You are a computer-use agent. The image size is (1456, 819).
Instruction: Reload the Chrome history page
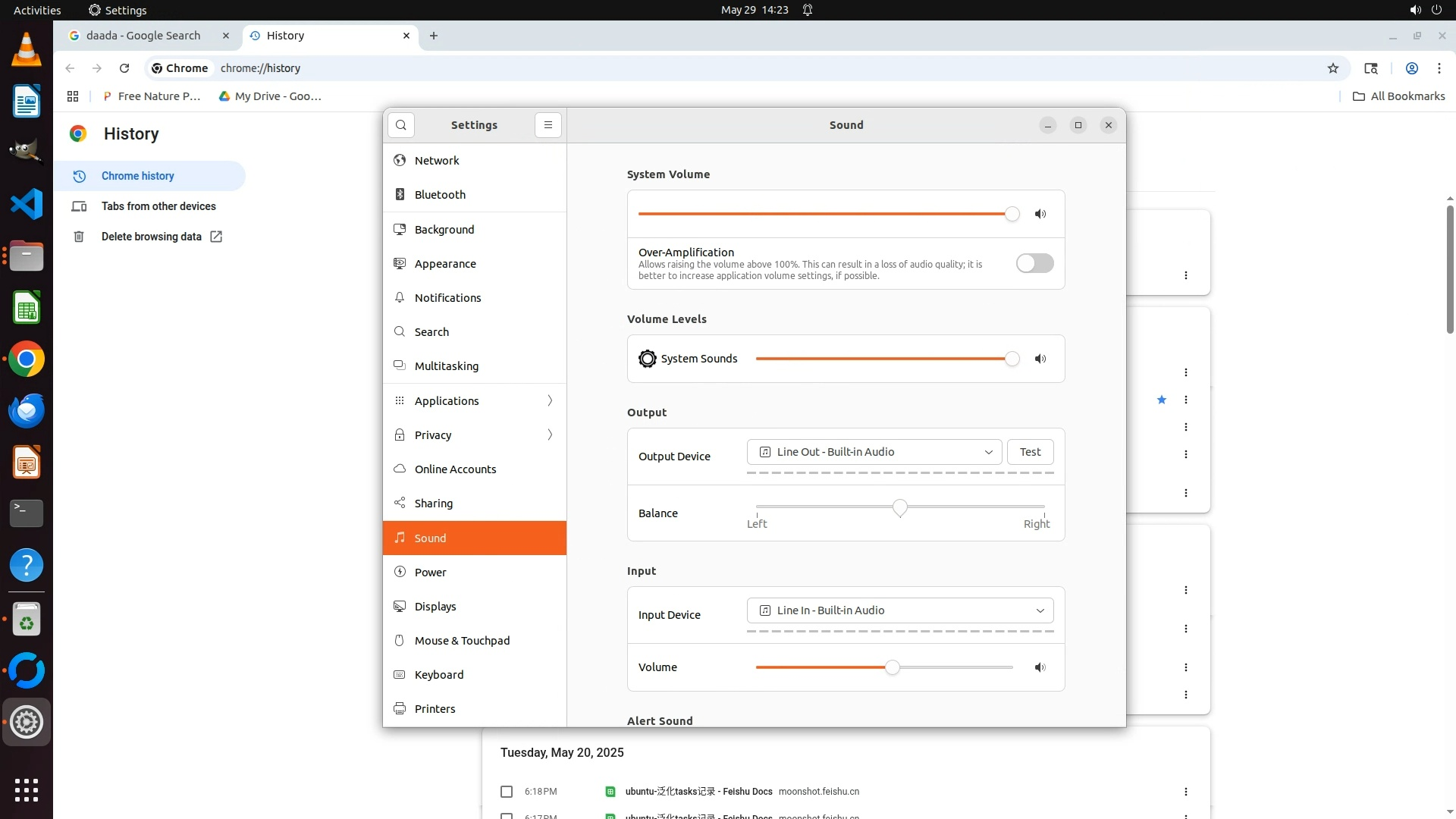click(x=124, y=68)
